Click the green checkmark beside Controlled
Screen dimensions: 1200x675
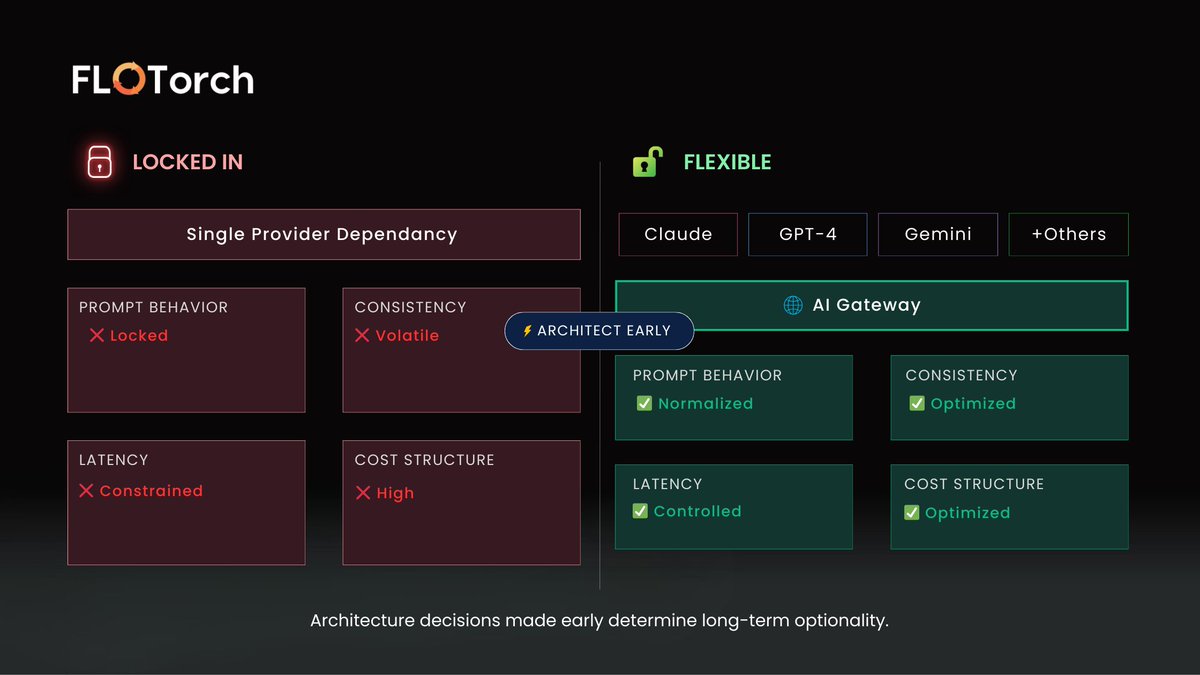[641, 511]
